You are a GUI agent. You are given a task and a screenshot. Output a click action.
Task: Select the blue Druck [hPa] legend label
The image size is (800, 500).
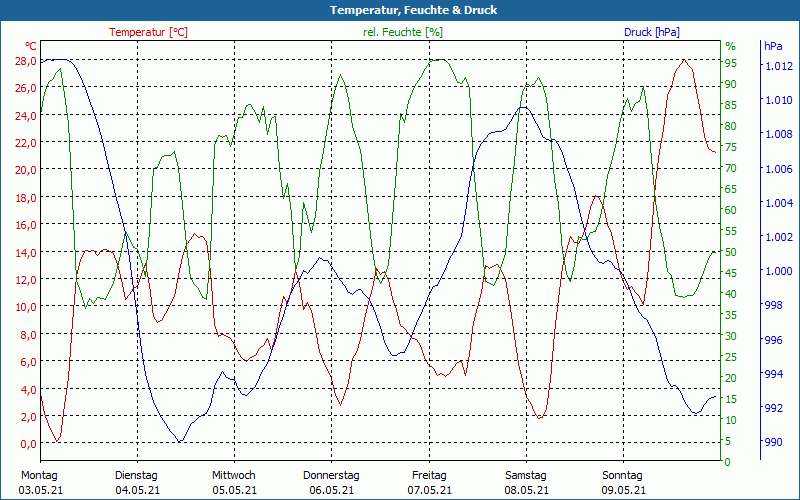pos(651,32)
